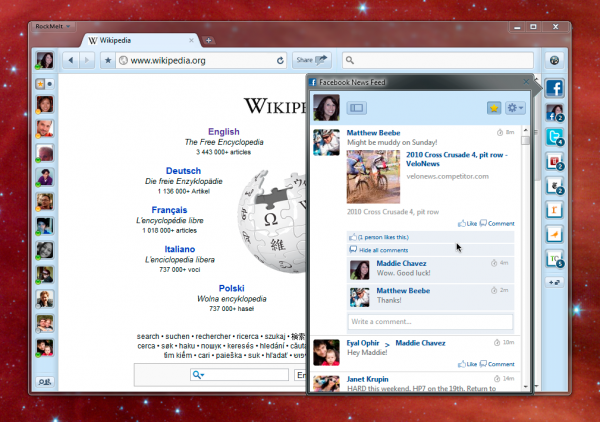
Task: Switch to the Wikipedia tab
Action: [x=142, y=41]
